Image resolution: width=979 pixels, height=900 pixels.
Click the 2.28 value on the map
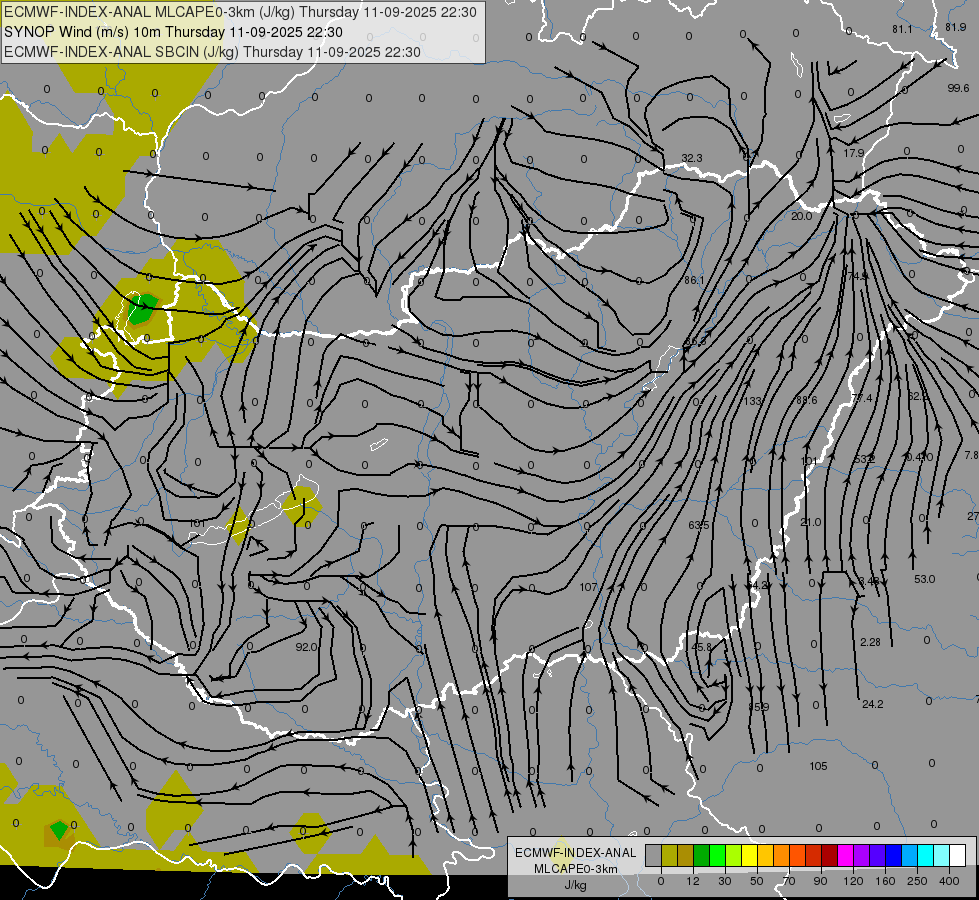tap(870, 642)
